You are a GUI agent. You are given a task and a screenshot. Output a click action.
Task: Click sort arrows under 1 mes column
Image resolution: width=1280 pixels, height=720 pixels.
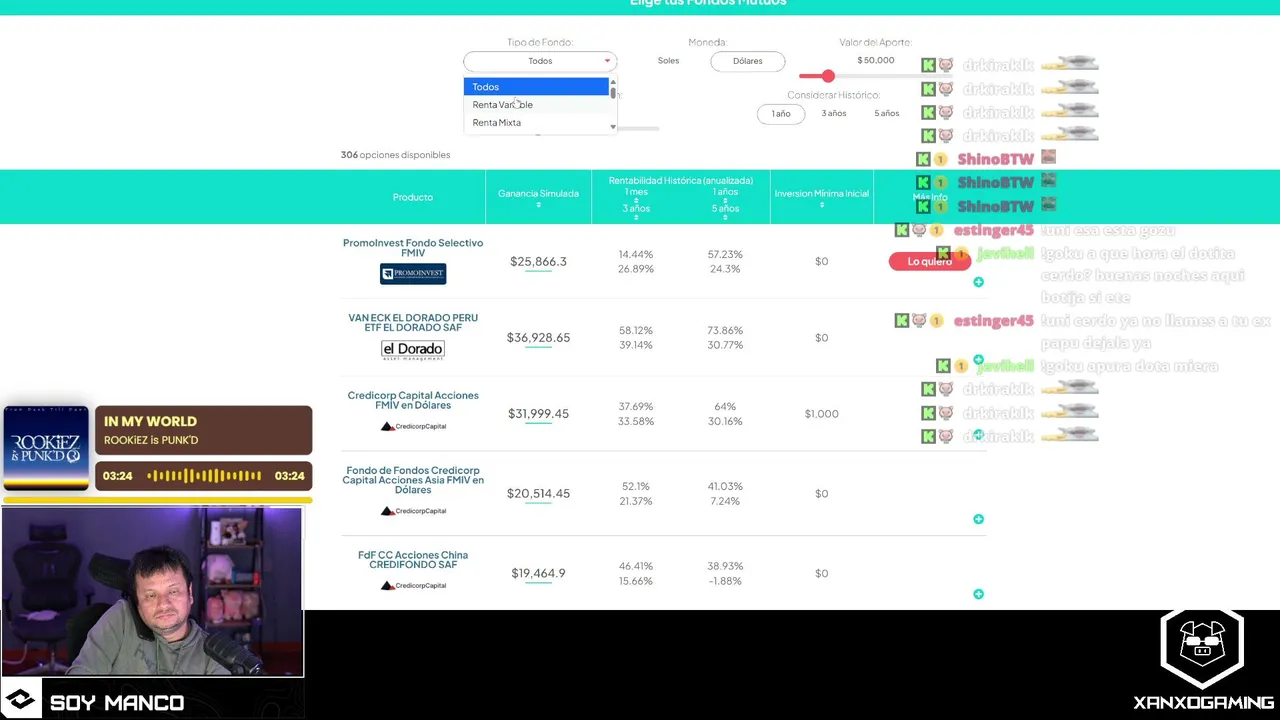(x=636, y=200)
